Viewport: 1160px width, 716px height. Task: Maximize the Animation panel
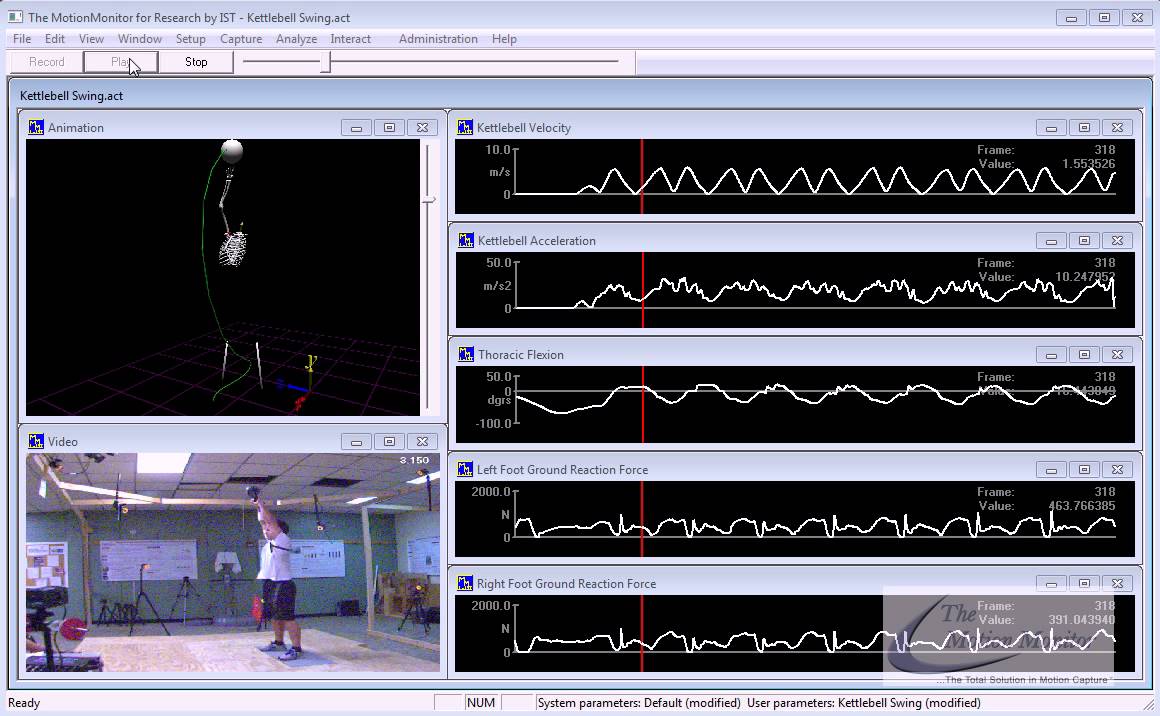pyautogui.click(x=389, y=128)
